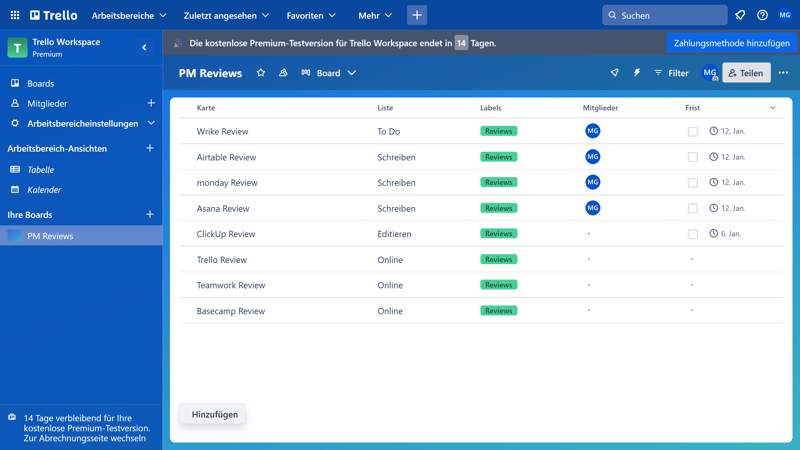
Task: Open the Kalender workspace view
Action: coord(44,190)
